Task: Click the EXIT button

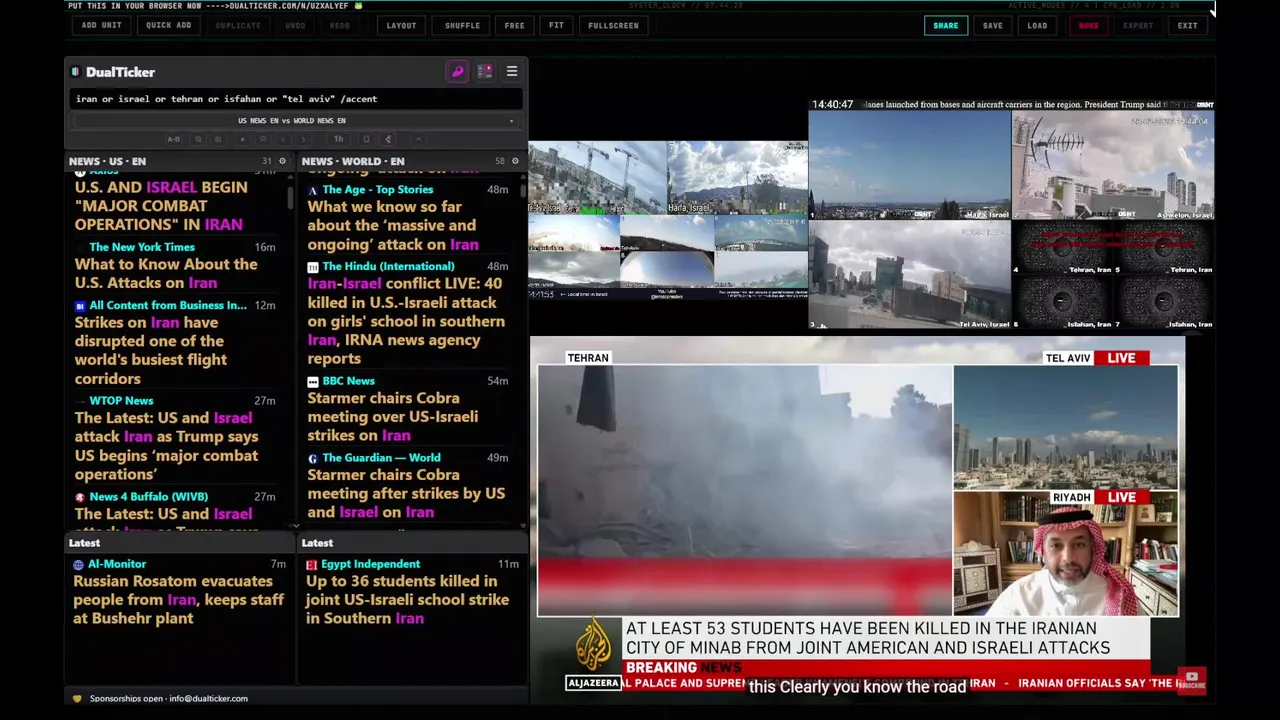Action: (x=1187, y=25)
